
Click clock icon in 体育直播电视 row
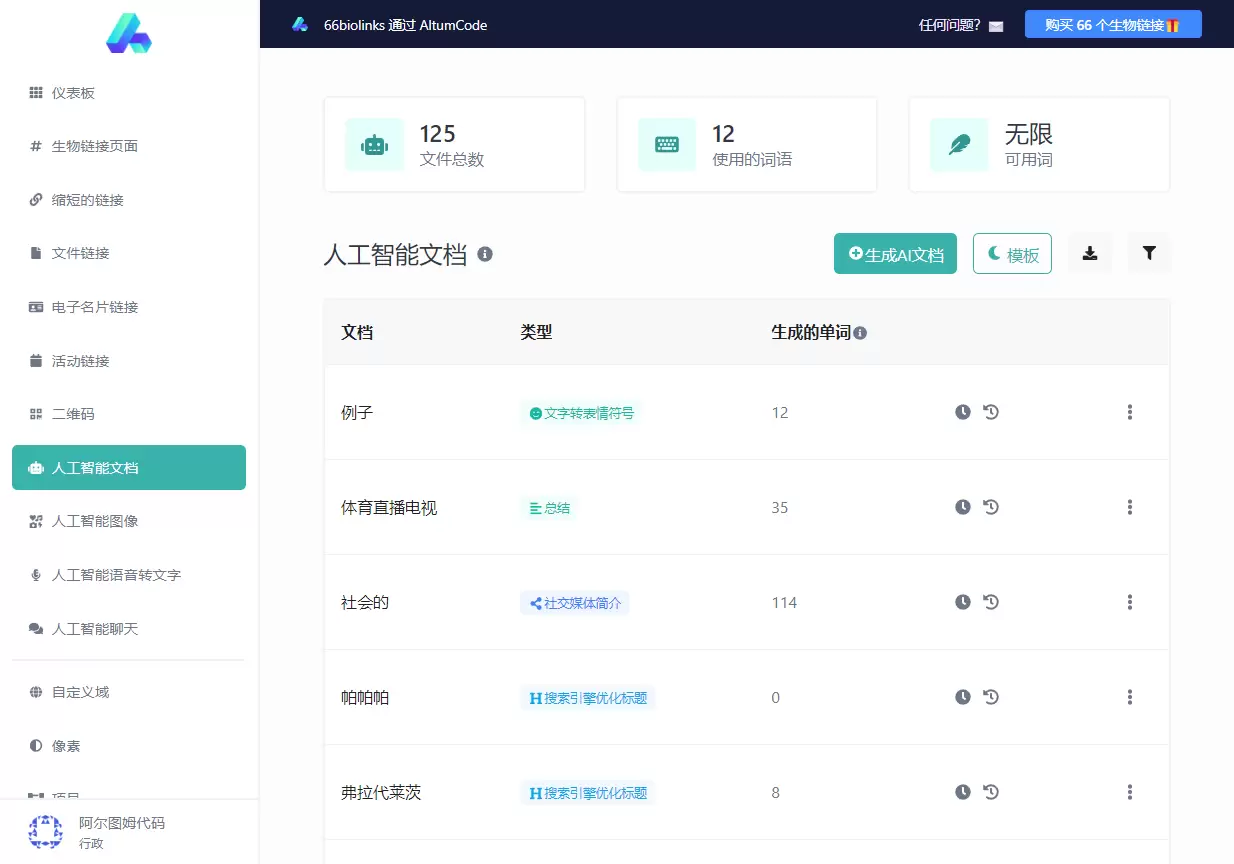[963, 507]
